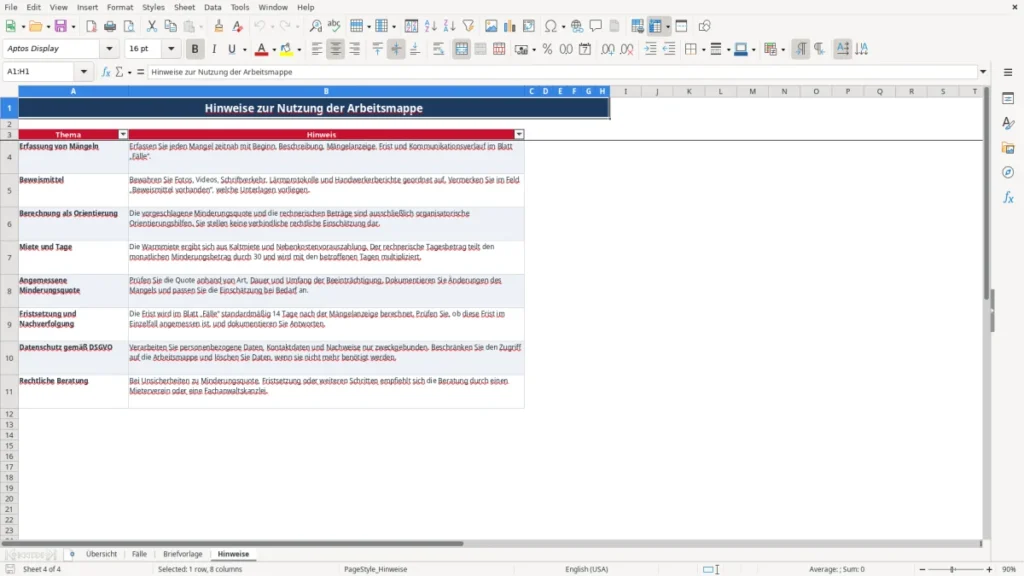The width and height of the screenshot is (1024, 576).
Task: Click Increase Indent
Action: tap(650, 49)
